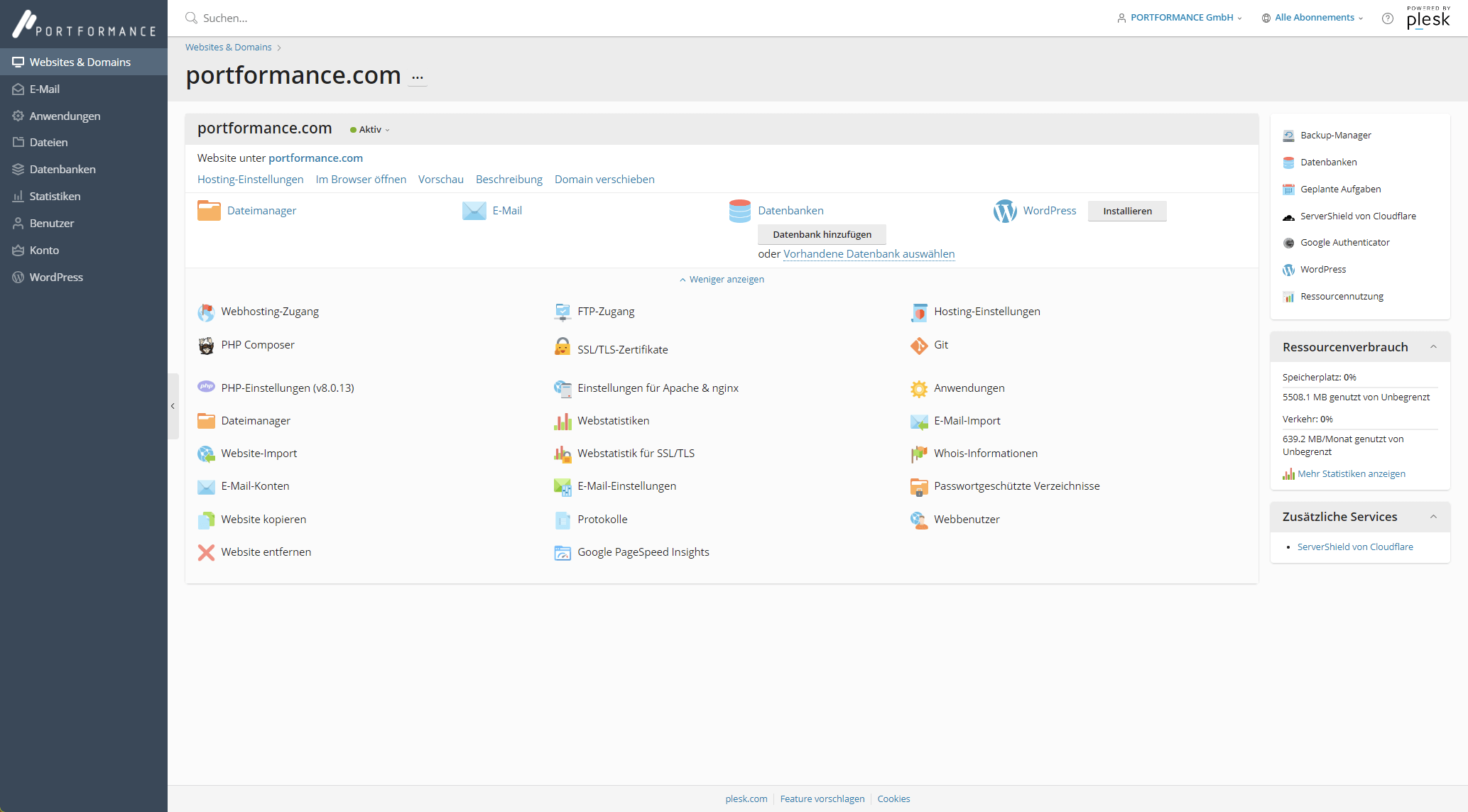Click the Google Authenticator icon
The image size is (1468, 812).
pyautogui.click(x=1288, y=243)
